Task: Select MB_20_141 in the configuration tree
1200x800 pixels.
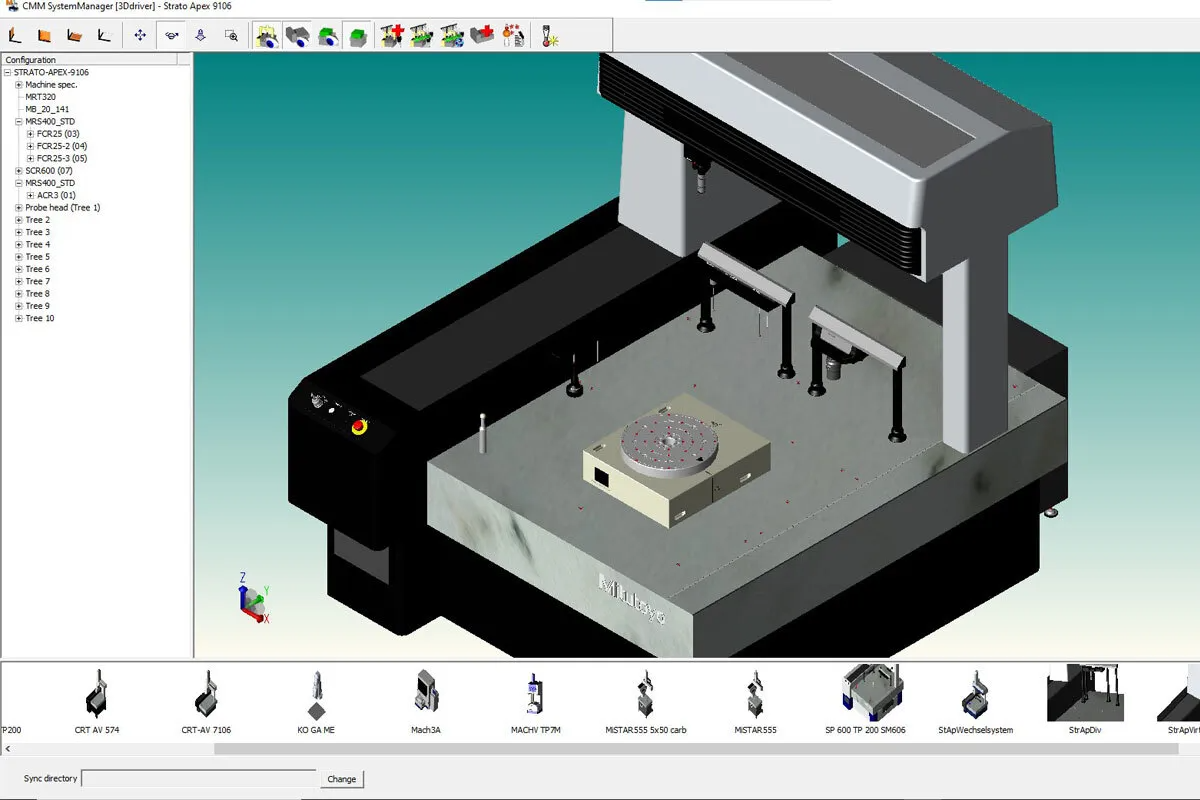Action: click(47, 109)
